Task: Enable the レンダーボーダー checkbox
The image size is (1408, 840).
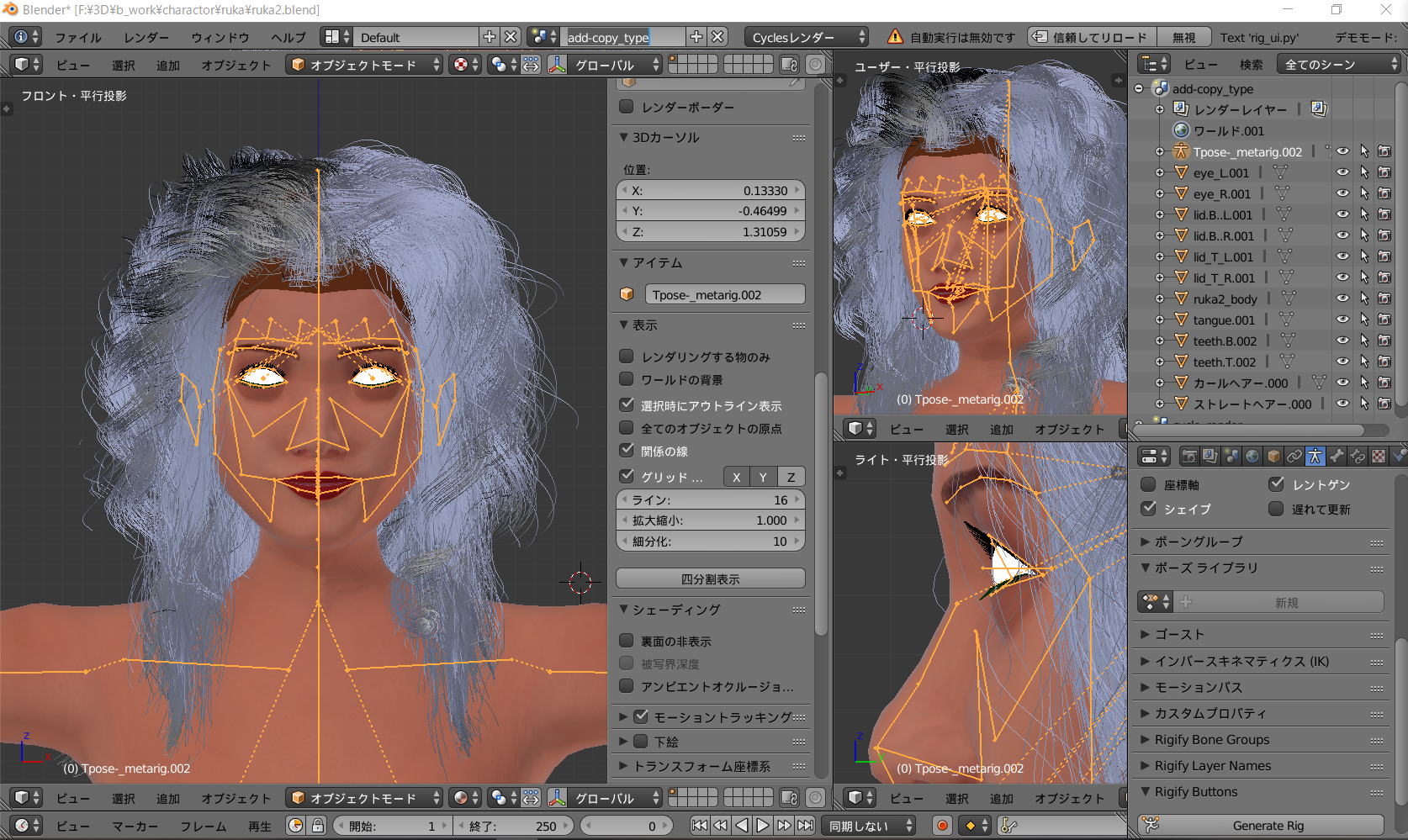Action: point(627,107)
